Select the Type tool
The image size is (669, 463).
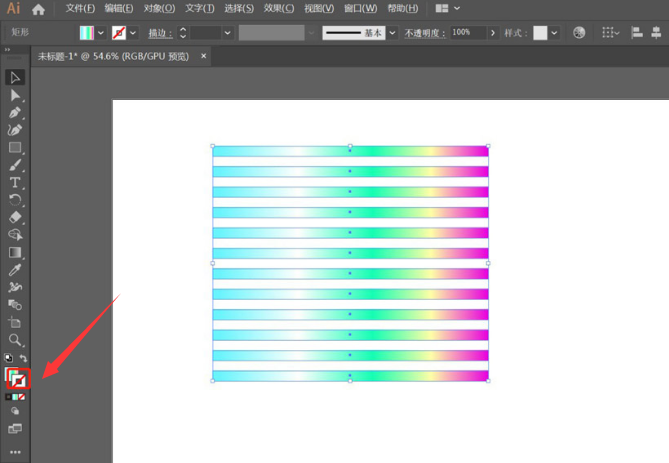pos(15,183)
